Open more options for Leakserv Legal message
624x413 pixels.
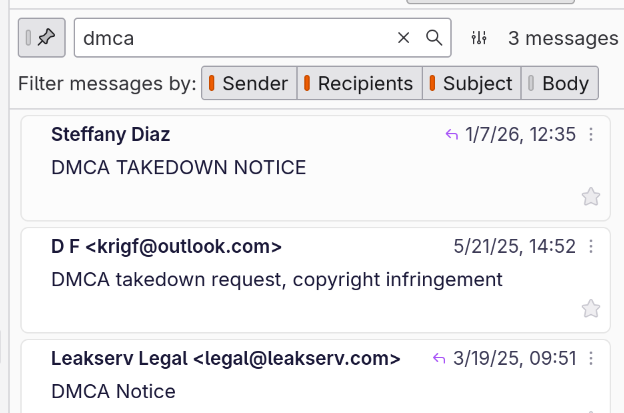point(591,358)
